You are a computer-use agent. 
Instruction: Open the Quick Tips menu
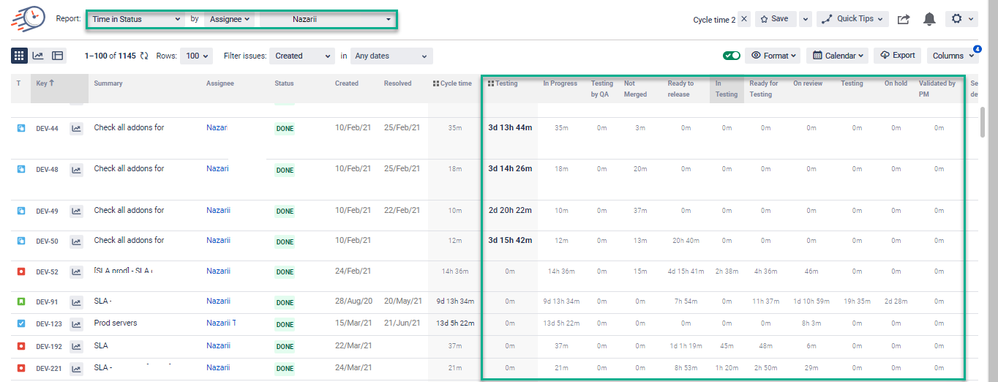pyautogui.click(x=852, y=19)
